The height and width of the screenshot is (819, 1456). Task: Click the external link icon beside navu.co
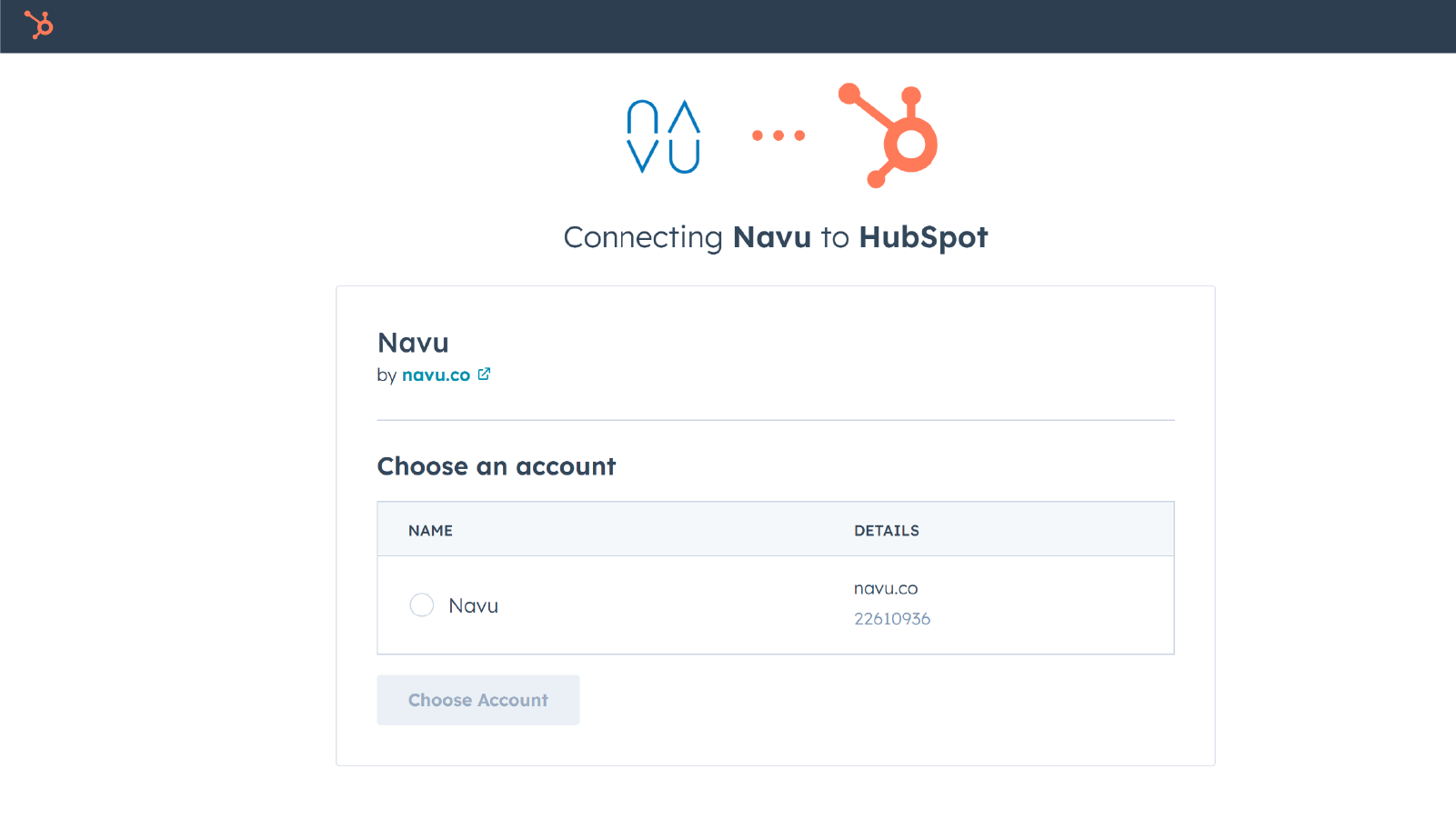tap(485, 374)
